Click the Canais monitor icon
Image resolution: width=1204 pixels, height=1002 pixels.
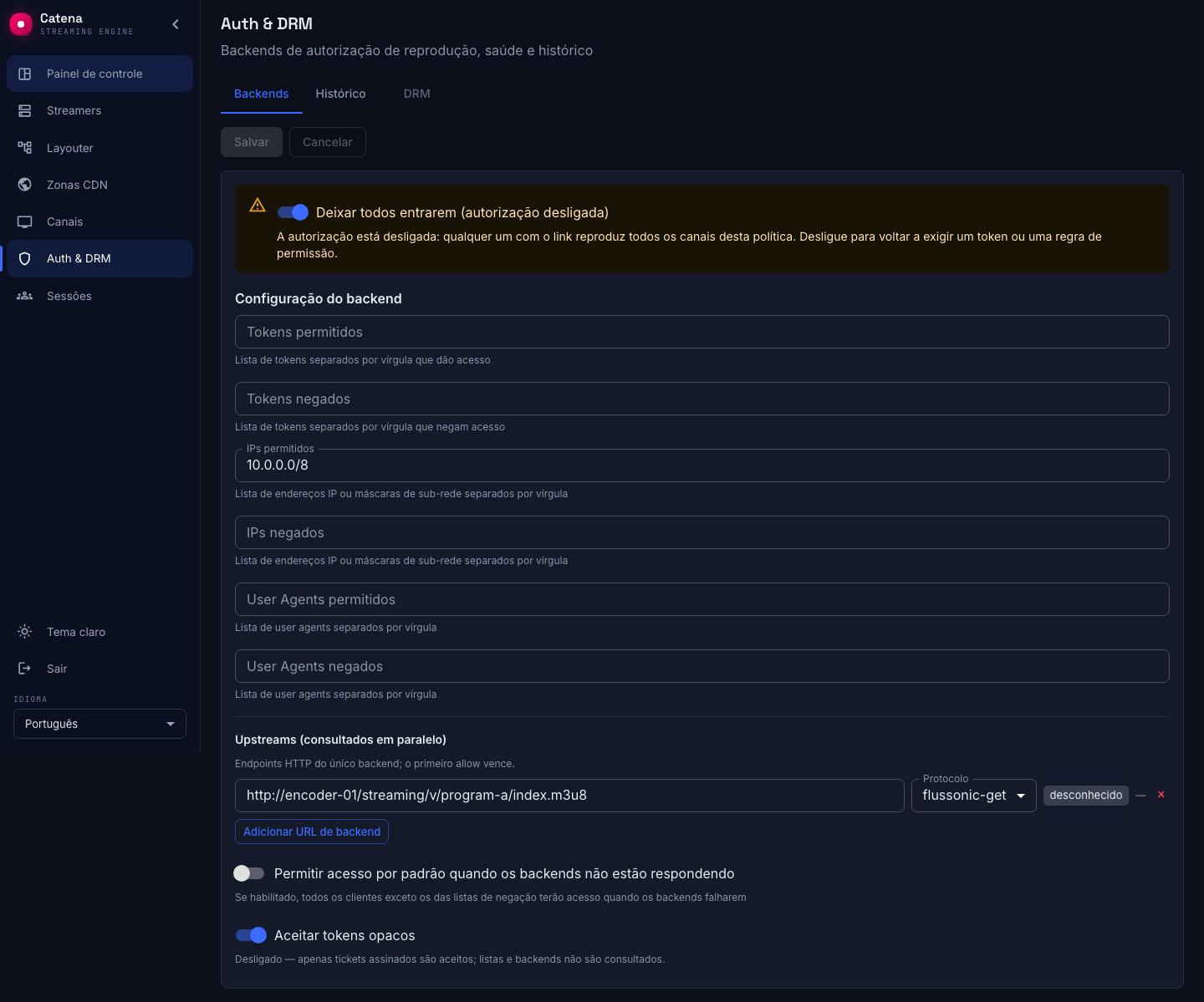(25, 221)
